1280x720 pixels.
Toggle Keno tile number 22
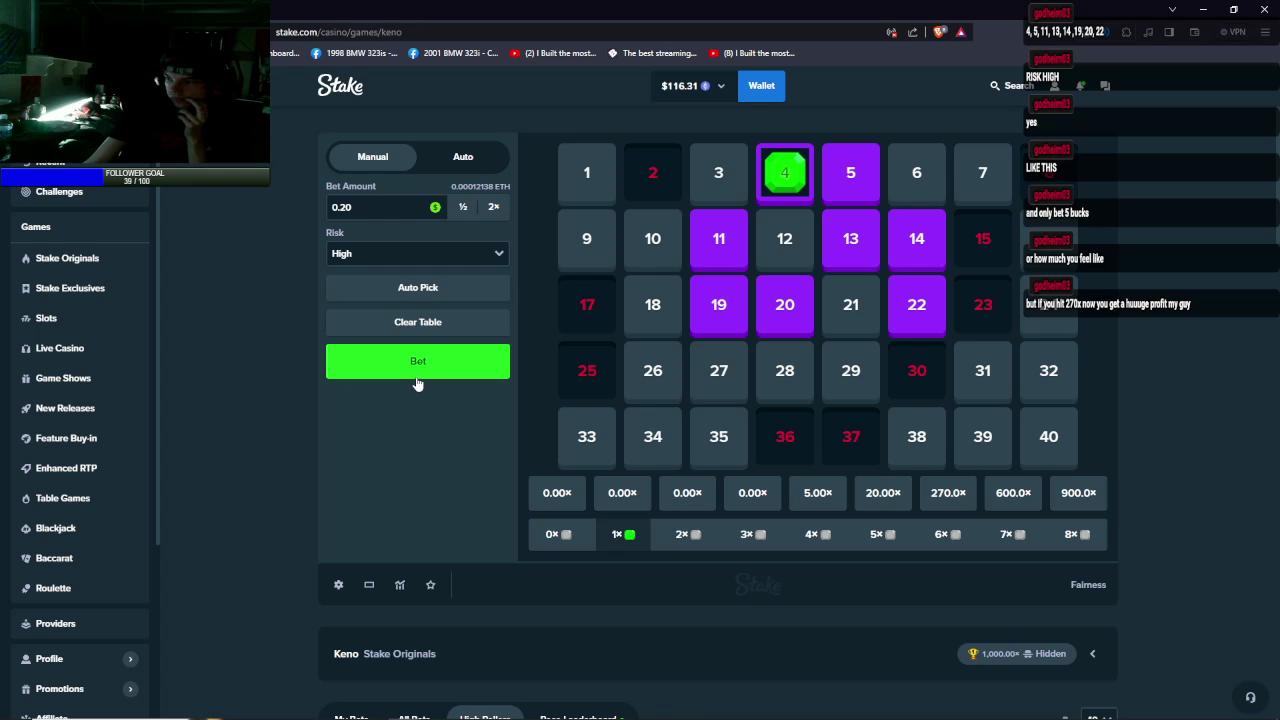[x=917, y=305]
